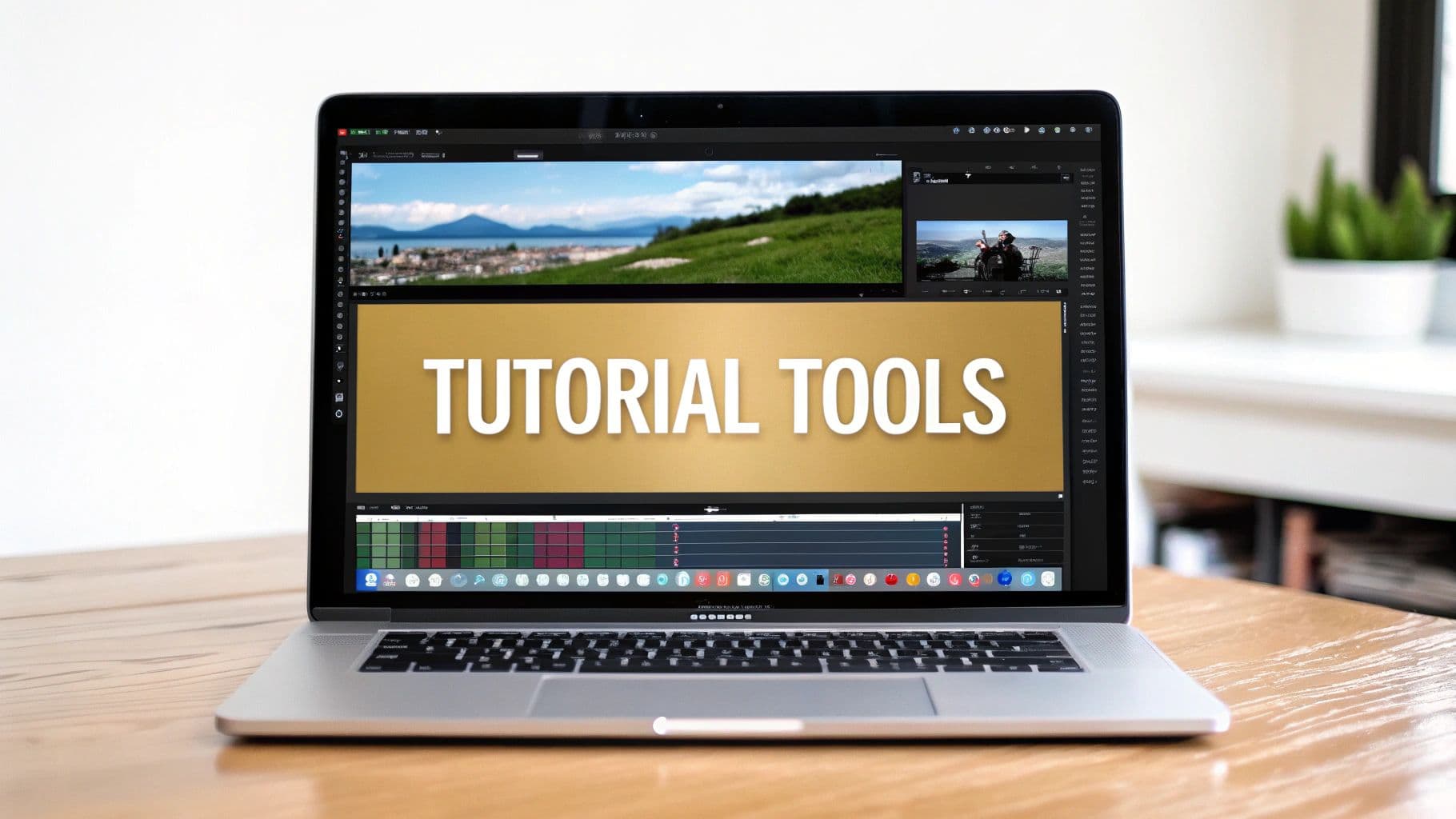Open the audio meters icon beside the timeline

pyautogui.click(x=944, y=544)
